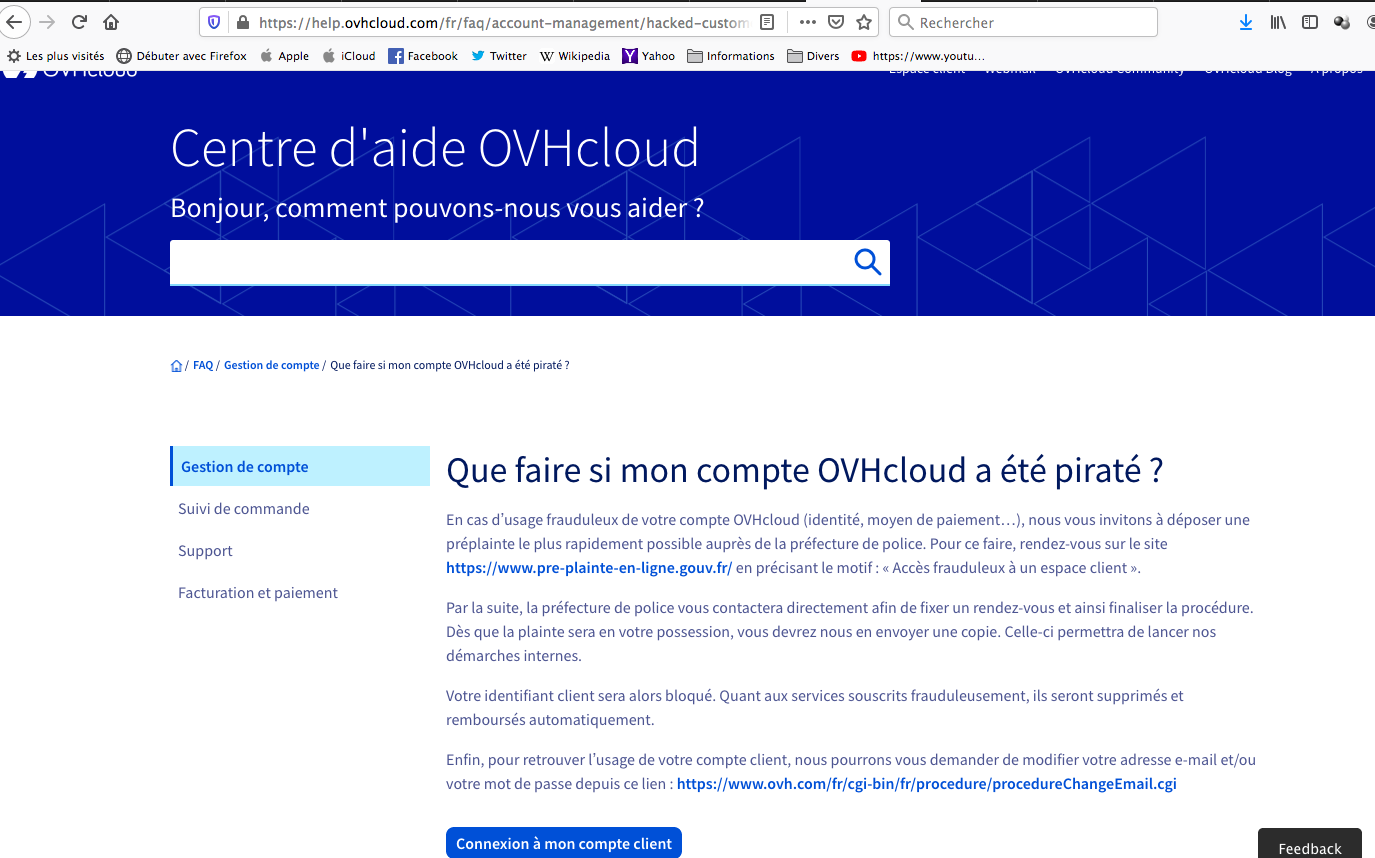This screenshot has width=1375, height=858.
Task: Expand the Divers bookmarks folder
Action: [813, 56]
